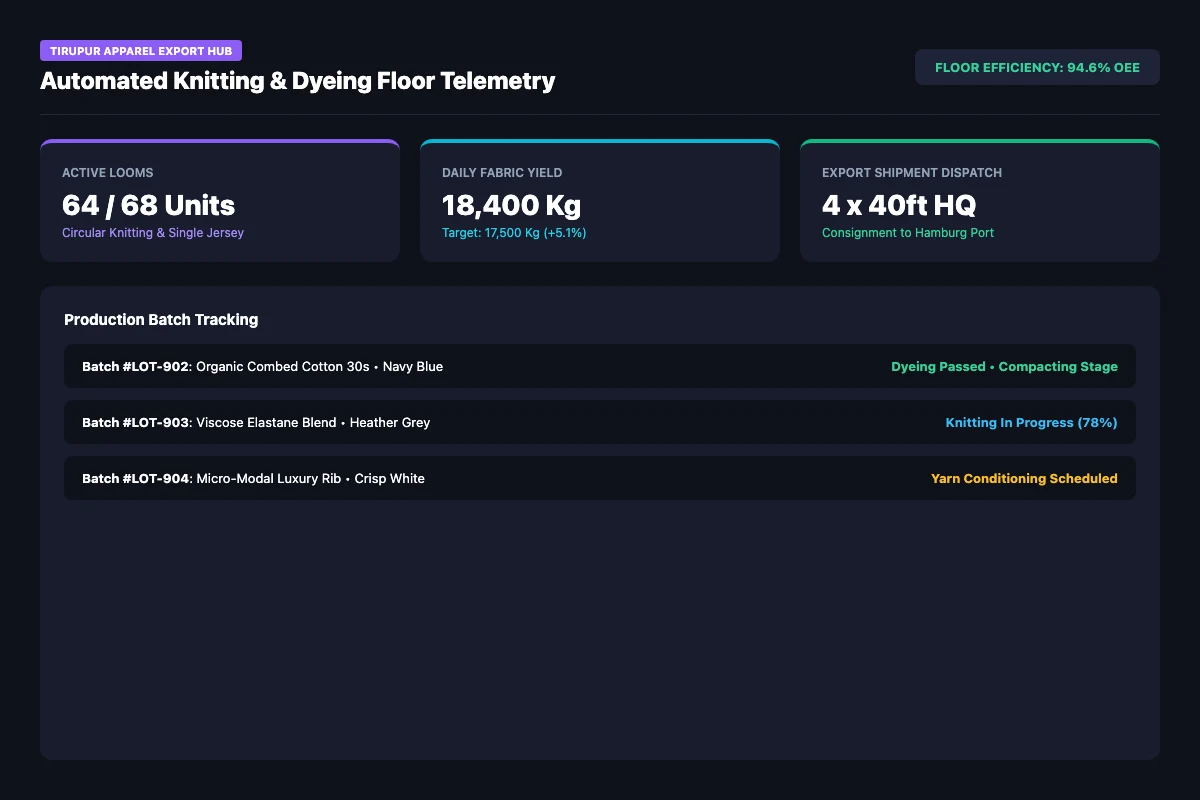Image resolution: width=1200 pixels, height=800 pixels.
Task: Open Batch #LOT-904 Micro-Modal Luxury Rib row
Action: 600,478
